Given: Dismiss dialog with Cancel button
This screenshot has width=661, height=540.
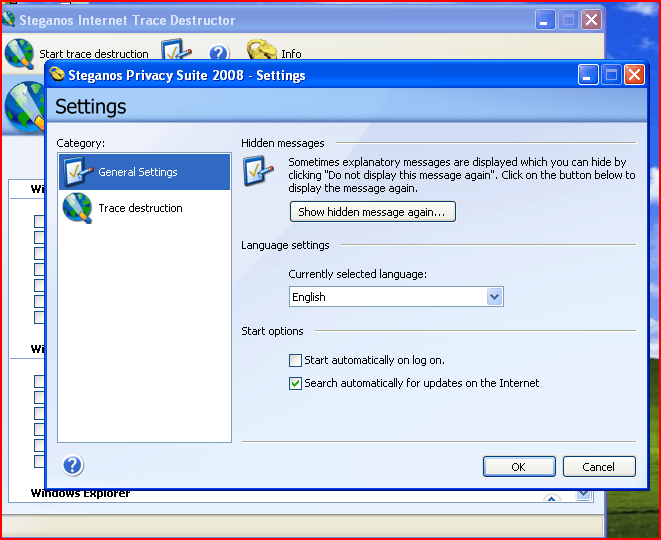Looking at the screenshot, I should click(x=599, y=467).
